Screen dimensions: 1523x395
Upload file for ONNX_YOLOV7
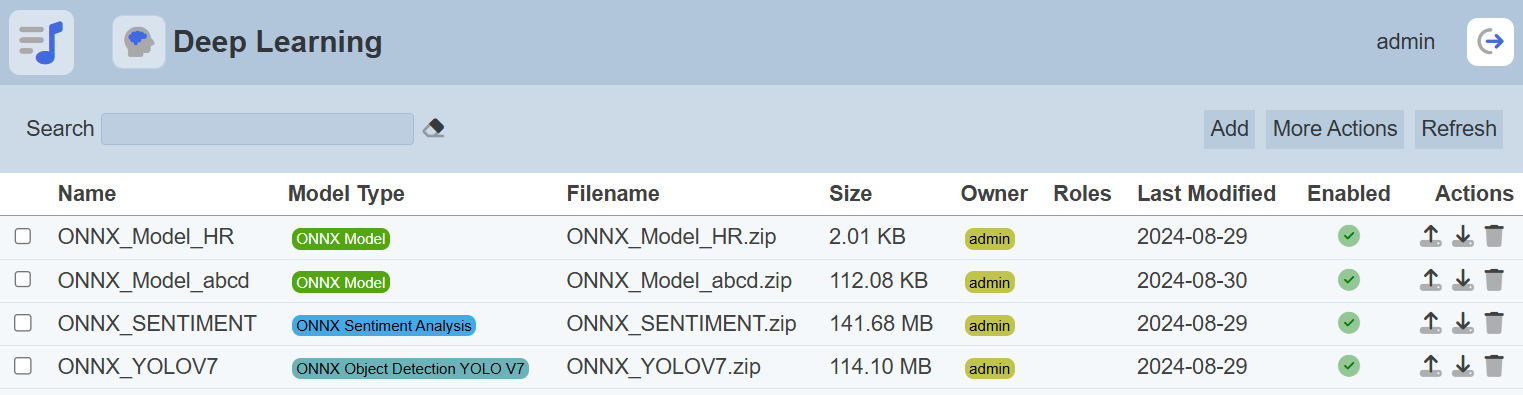[x=1431, y=366]
